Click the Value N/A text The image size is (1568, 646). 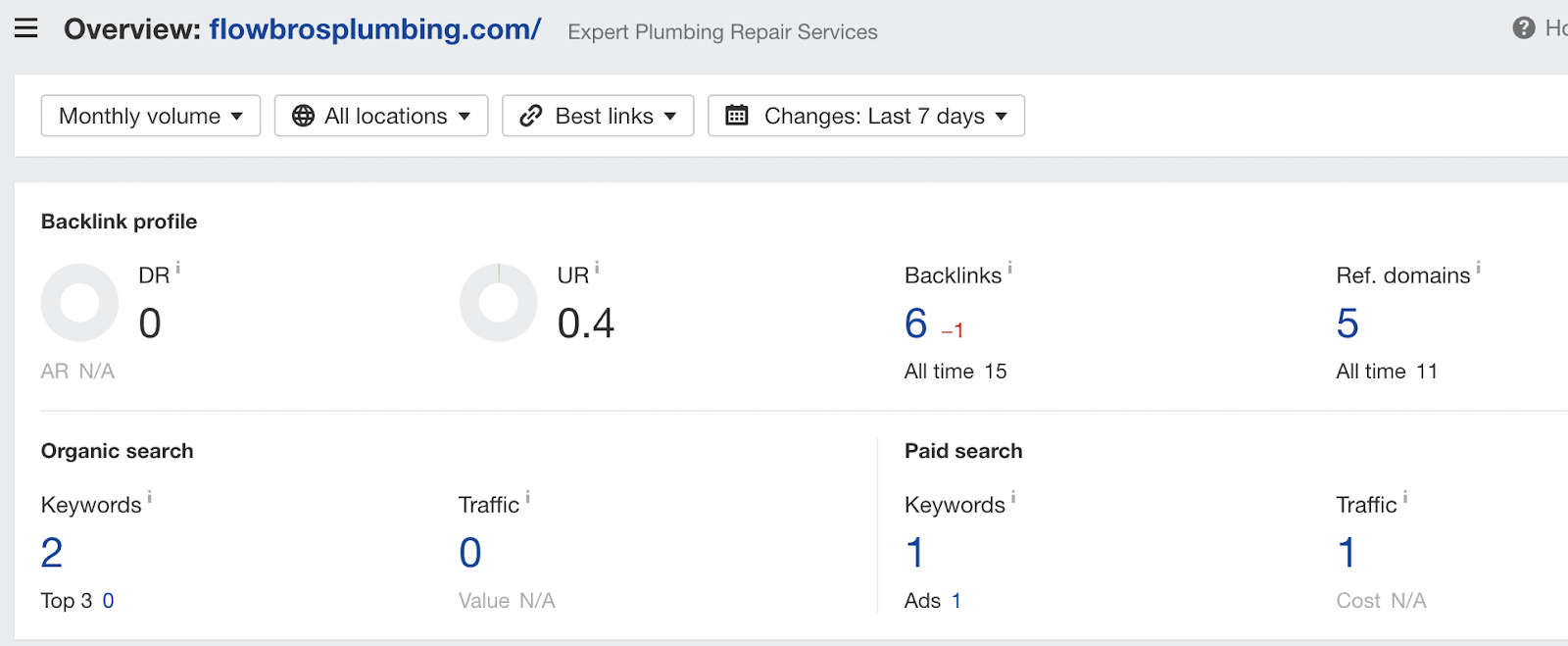507,601
